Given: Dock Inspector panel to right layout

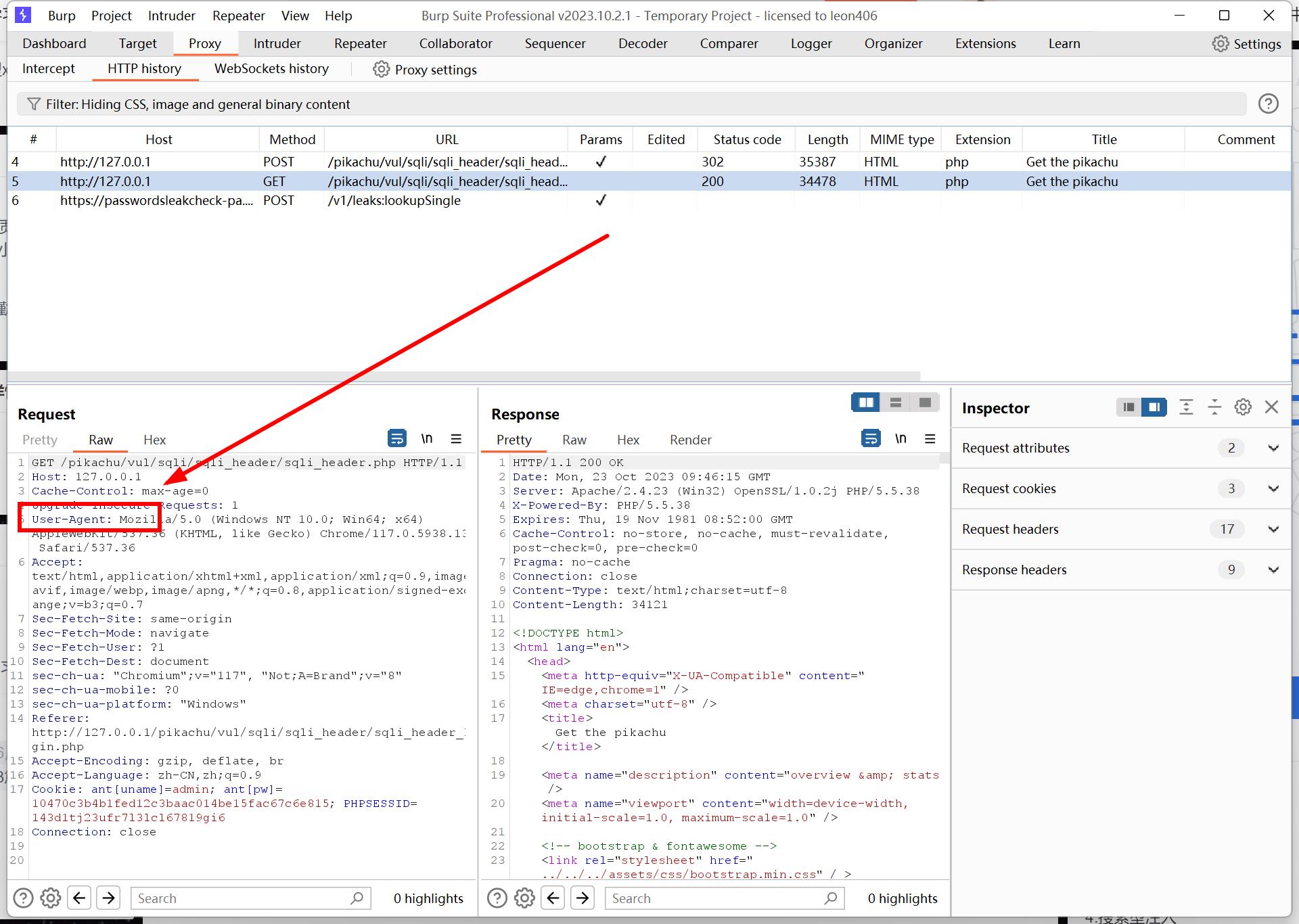Looking at the screenshot, I should (x=1154, y=407).
